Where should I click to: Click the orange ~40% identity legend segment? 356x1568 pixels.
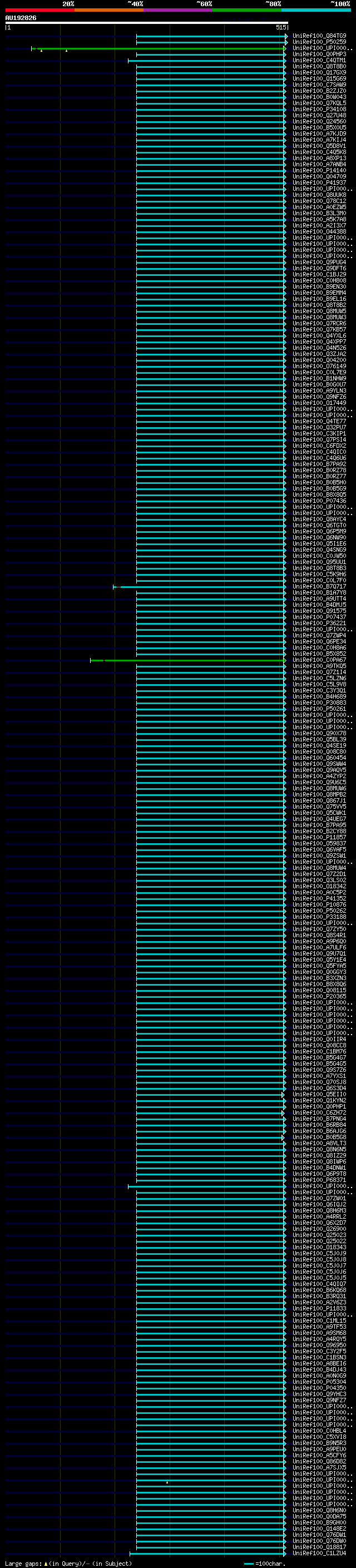coord(109,10)
